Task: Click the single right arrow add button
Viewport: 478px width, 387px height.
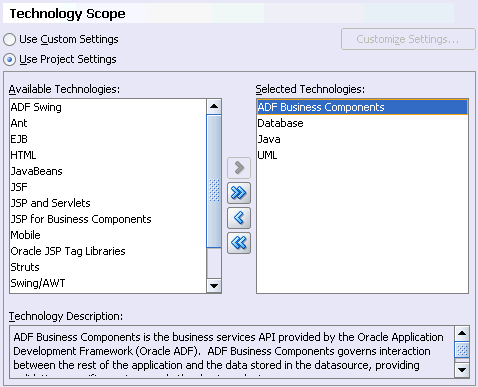Action: click(x=239, y=168)
